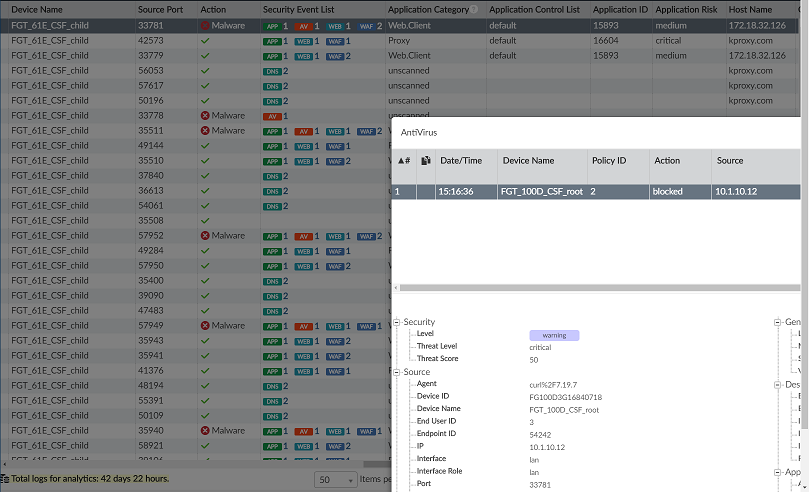Click the attachment column icon in AntiVirus table
Viewport: 809px width, 492px height.
(x=425, y=160)
